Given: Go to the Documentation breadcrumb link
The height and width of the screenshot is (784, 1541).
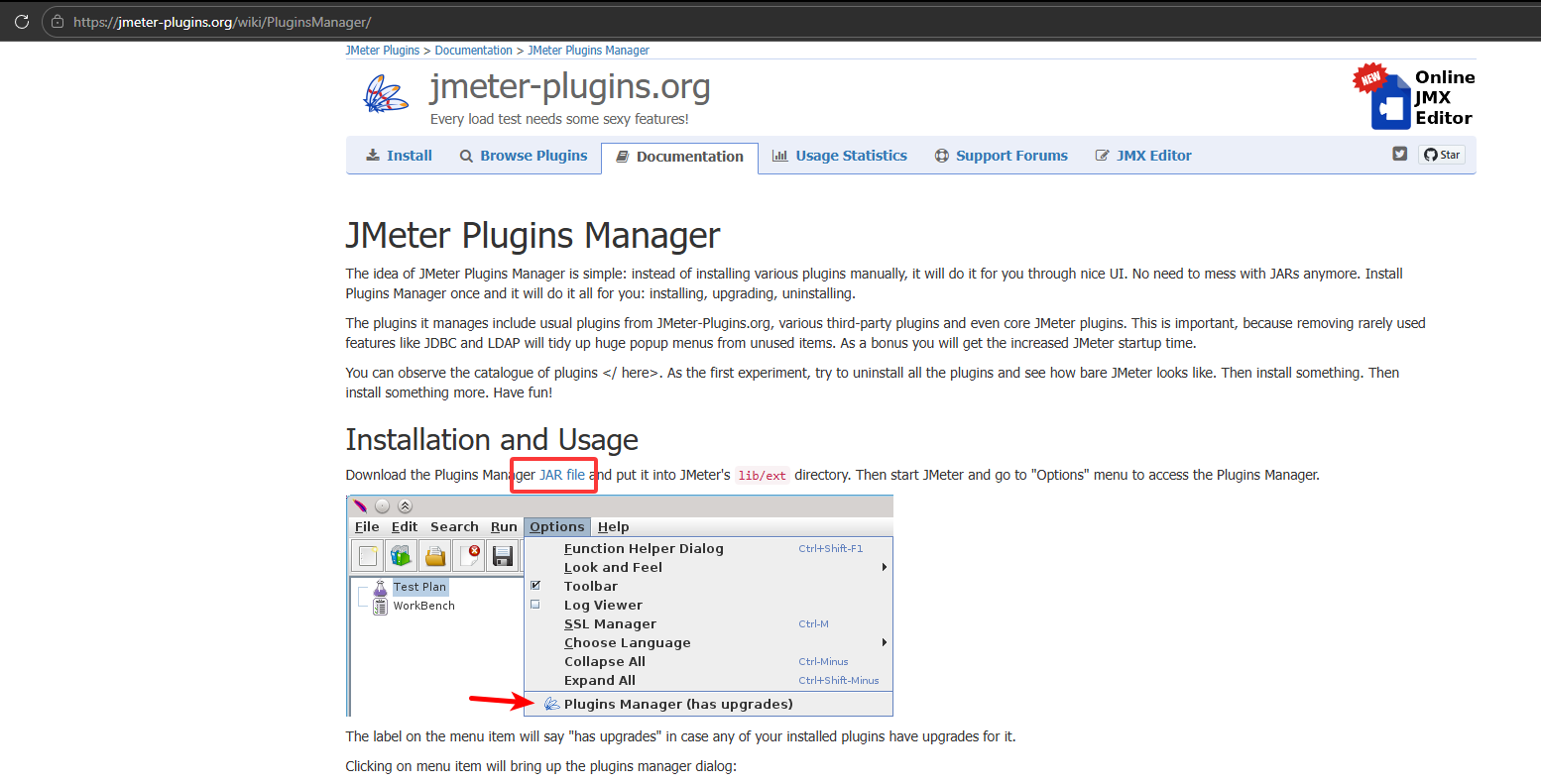Looking at the screenshot, I should (474, 51).
